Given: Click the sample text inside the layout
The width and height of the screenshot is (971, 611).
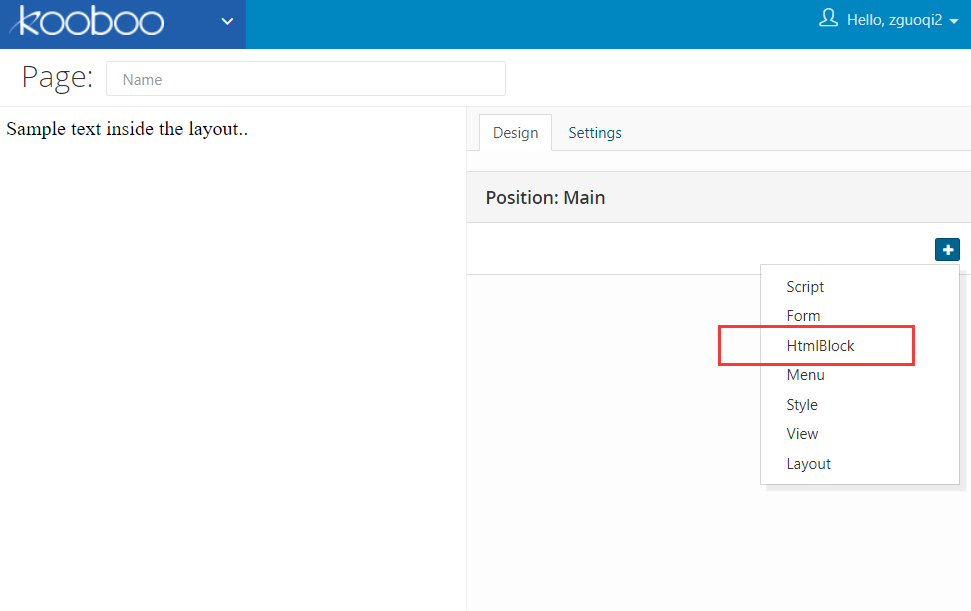Looking at the screenshot, I should (127, 129).
